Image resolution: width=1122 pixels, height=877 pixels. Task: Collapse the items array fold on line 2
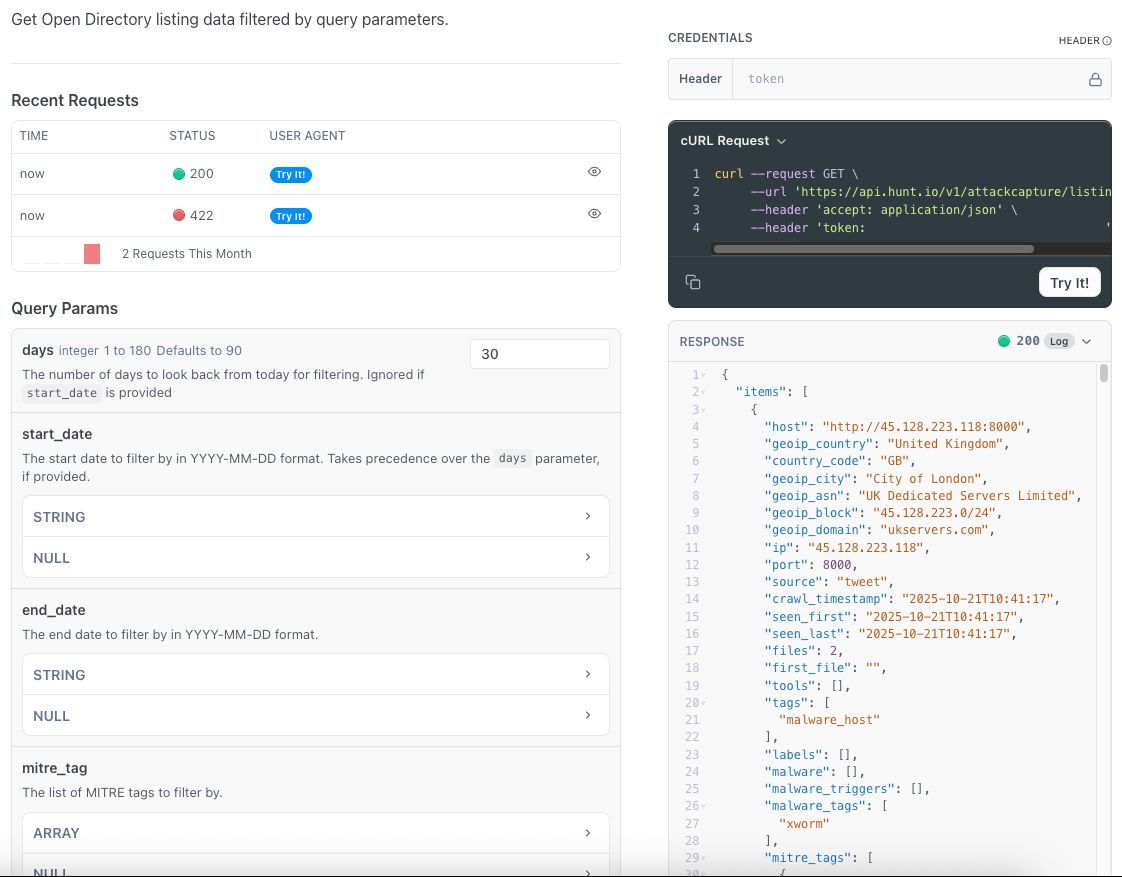coord(703,392)
